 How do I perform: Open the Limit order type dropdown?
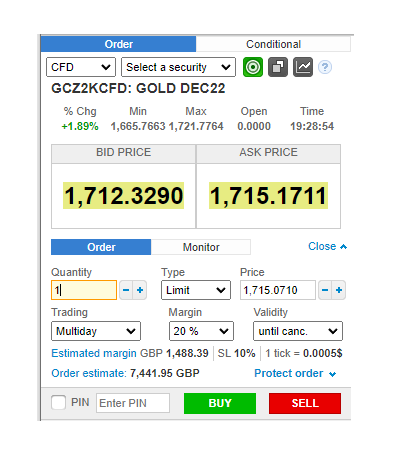click(x=196, y=290)
